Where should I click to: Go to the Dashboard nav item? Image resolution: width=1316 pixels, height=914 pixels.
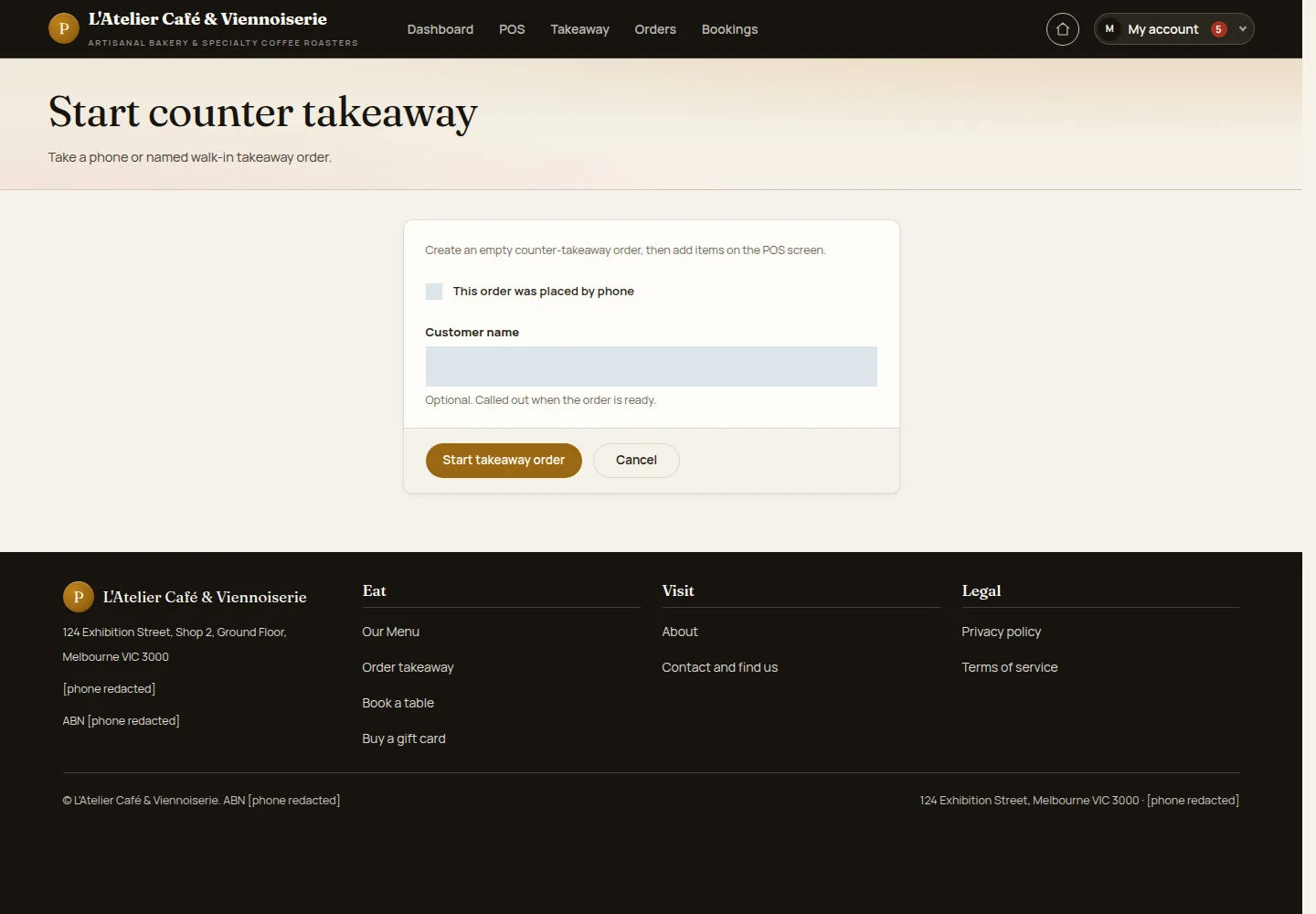tap(440, 29)
